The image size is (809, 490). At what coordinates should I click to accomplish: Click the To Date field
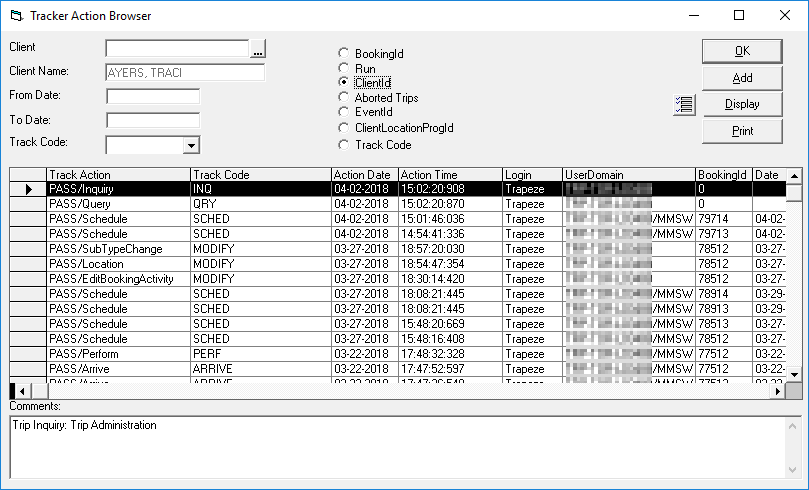[x=153, y=120]
